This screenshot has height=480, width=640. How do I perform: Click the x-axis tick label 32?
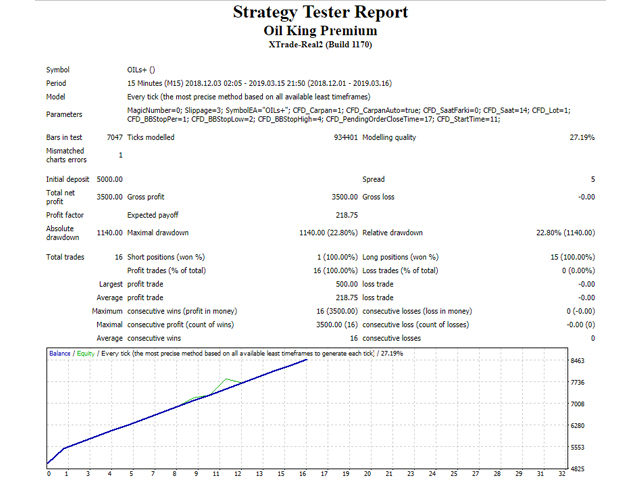562,474
